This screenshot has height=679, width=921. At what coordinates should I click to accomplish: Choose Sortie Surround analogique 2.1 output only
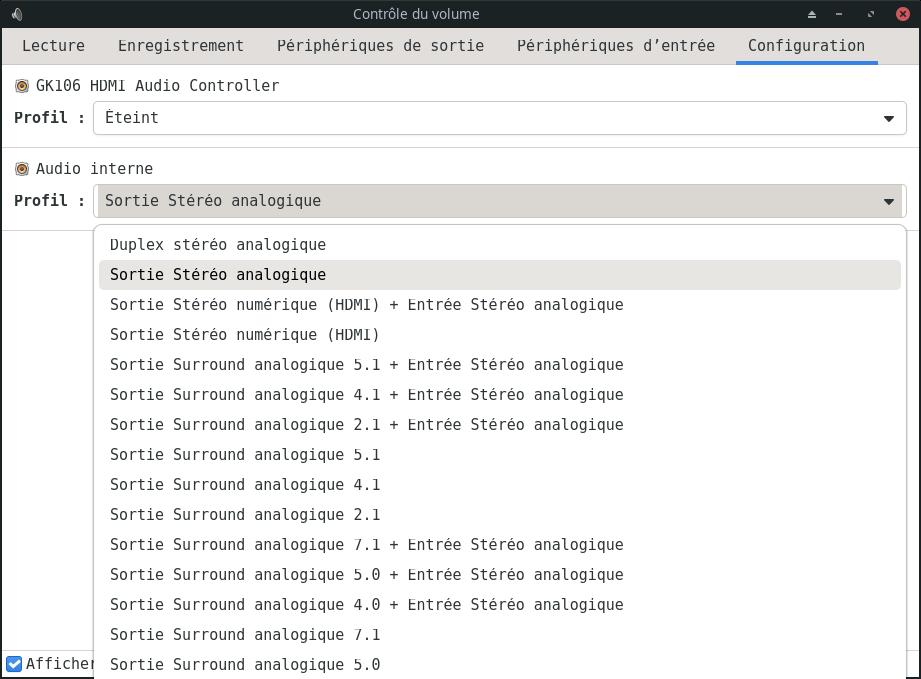(500, 515)
